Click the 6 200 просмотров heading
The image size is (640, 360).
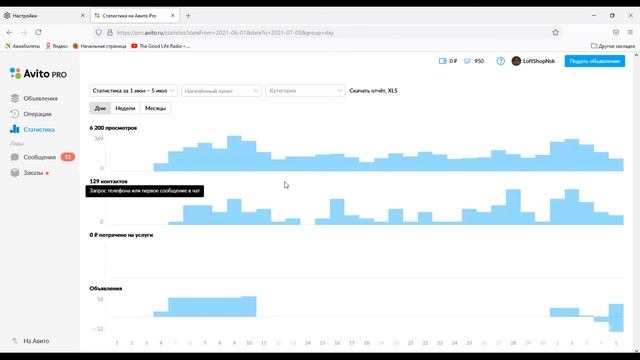point(113,128)
